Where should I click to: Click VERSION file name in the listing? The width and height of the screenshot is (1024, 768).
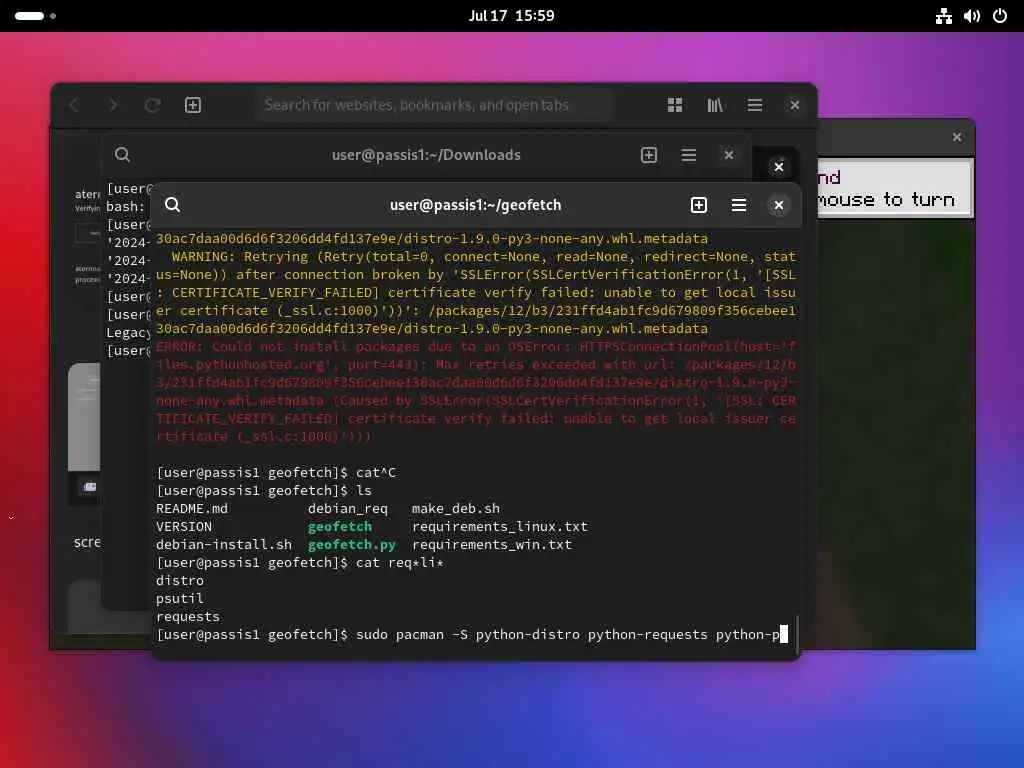coord(184,526)
